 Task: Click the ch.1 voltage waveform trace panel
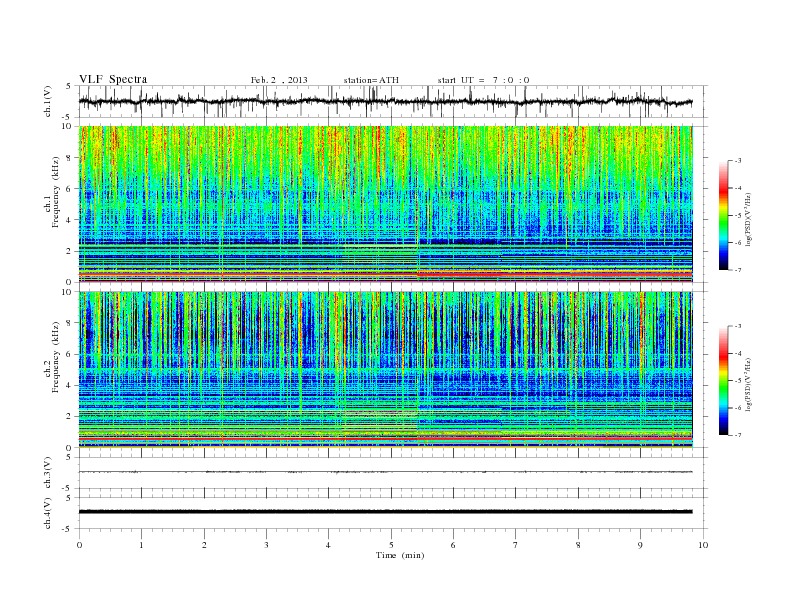(392, 101)
